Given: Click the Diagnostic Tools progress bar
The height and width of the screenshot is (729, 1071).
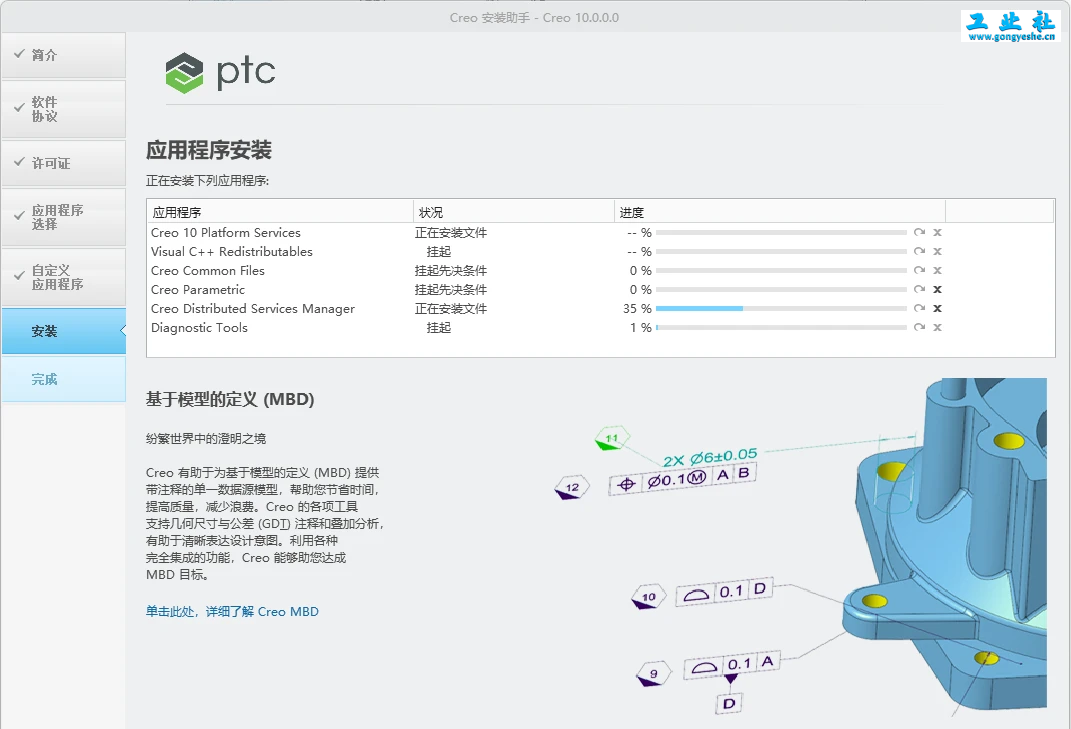Looking at the screenshot, I should coord(781,328).
